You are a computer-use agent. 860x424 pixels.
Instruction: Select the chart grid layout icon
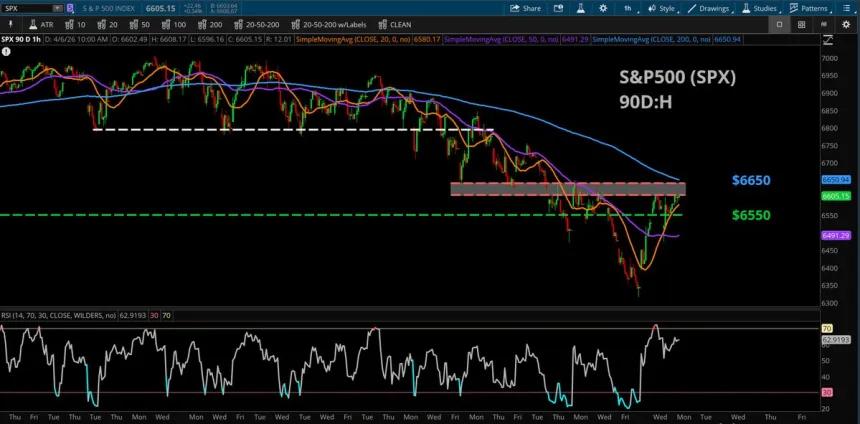pyautogui.click(x=801, y=25)
